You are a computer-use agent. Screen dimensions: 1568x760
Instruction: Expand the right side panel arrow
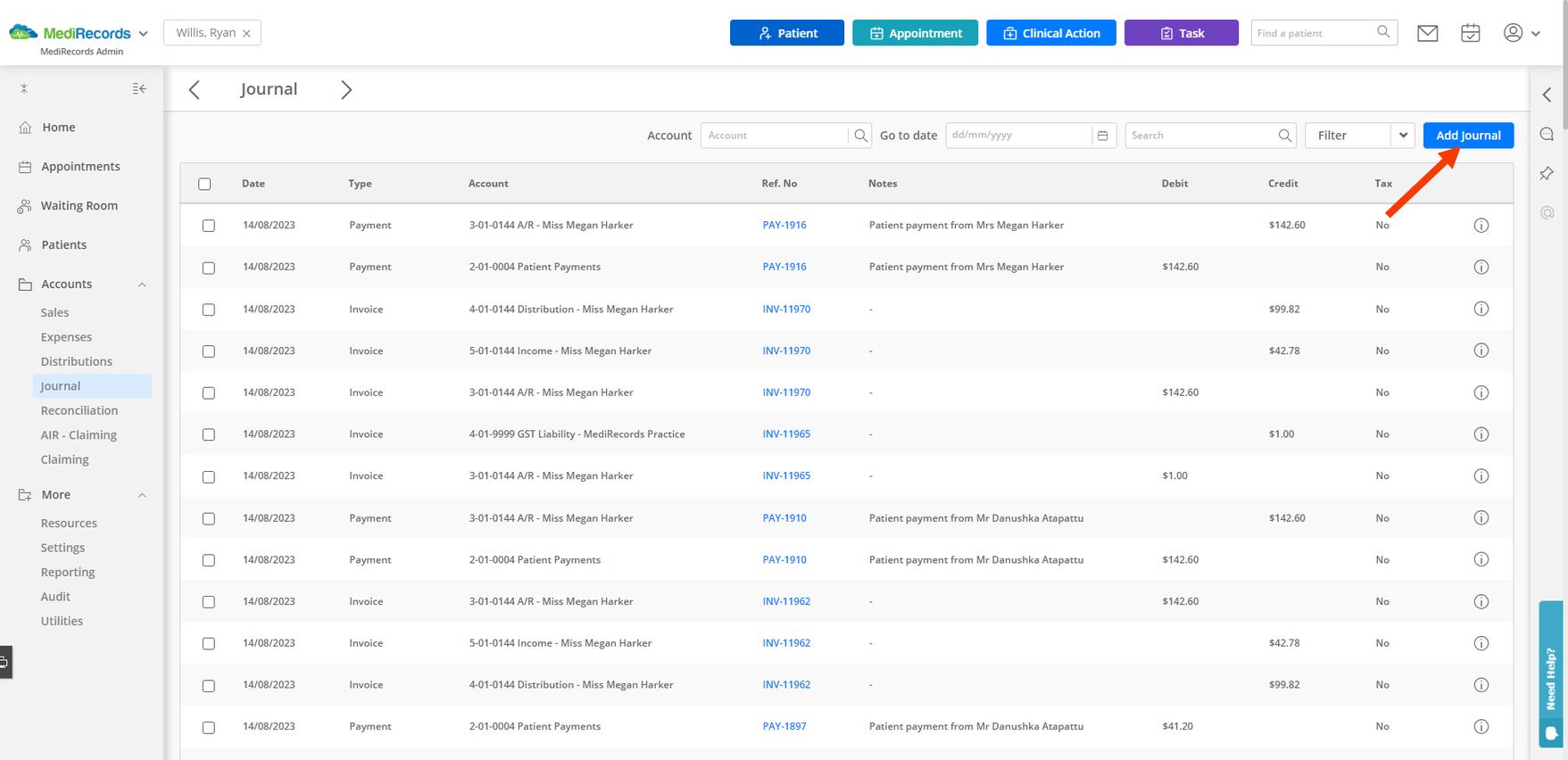click(x=1547, y=95)
